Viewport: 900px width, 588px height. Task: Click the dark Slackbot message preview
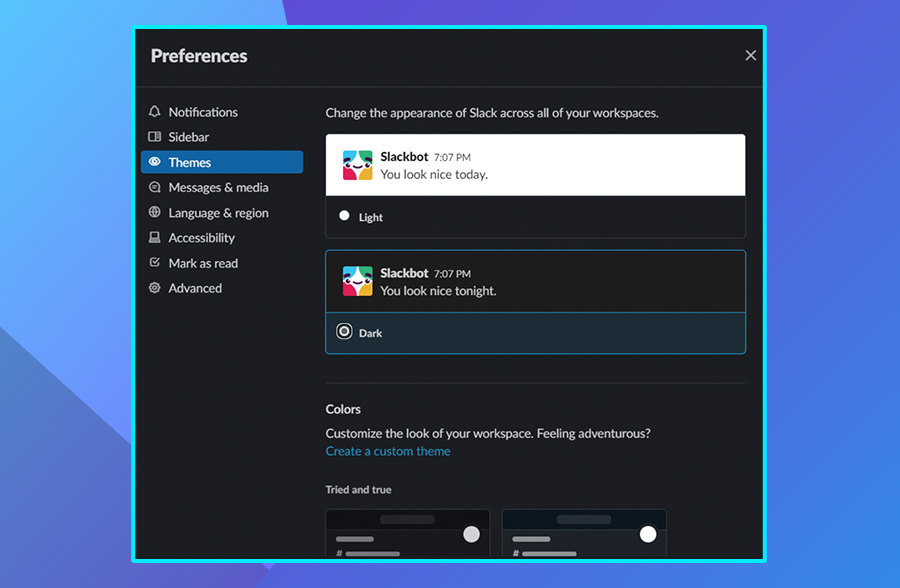click(x=536, y=281)
